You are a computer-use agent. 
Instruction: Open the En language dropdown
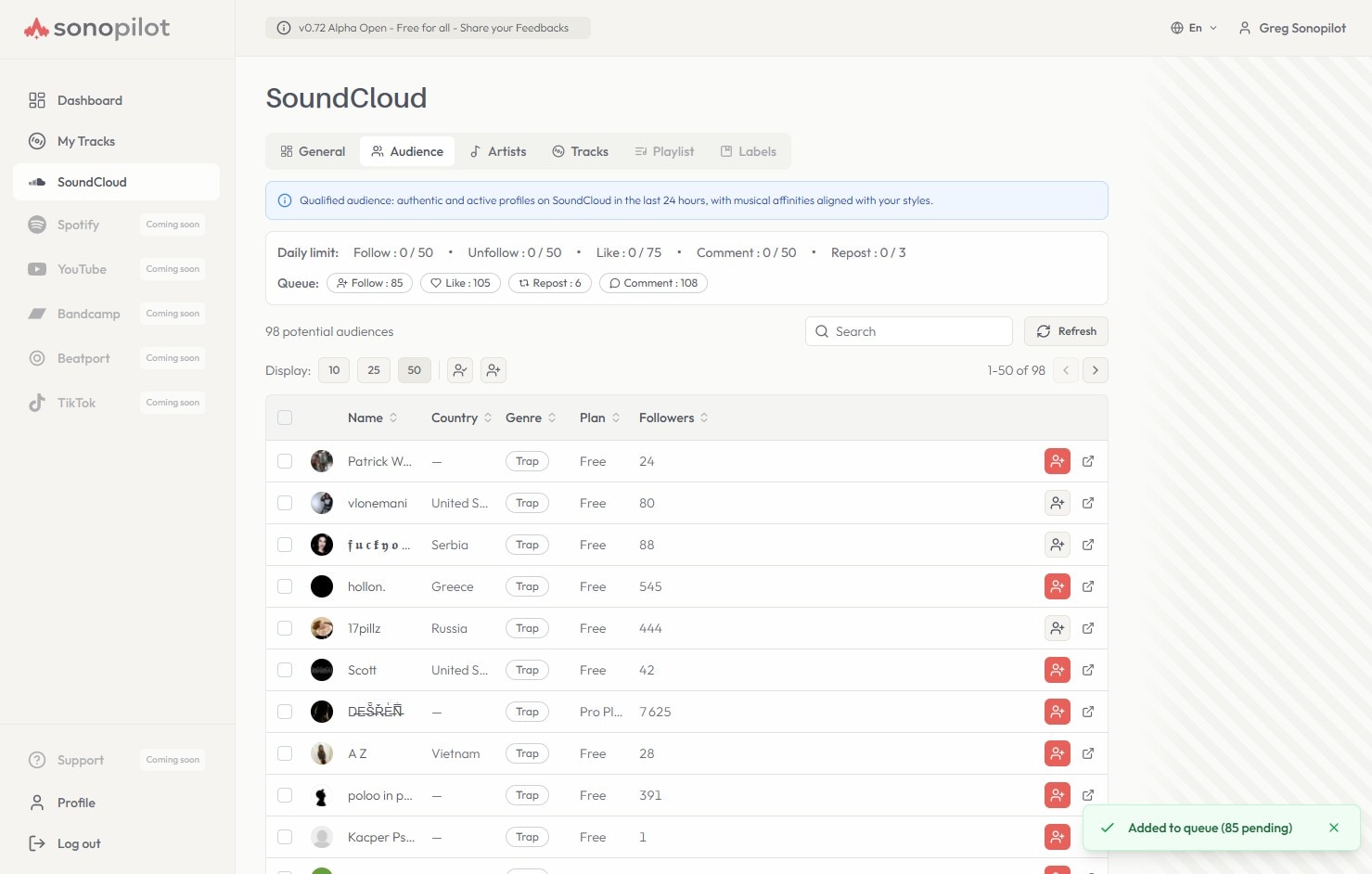tap(1194, 28)
